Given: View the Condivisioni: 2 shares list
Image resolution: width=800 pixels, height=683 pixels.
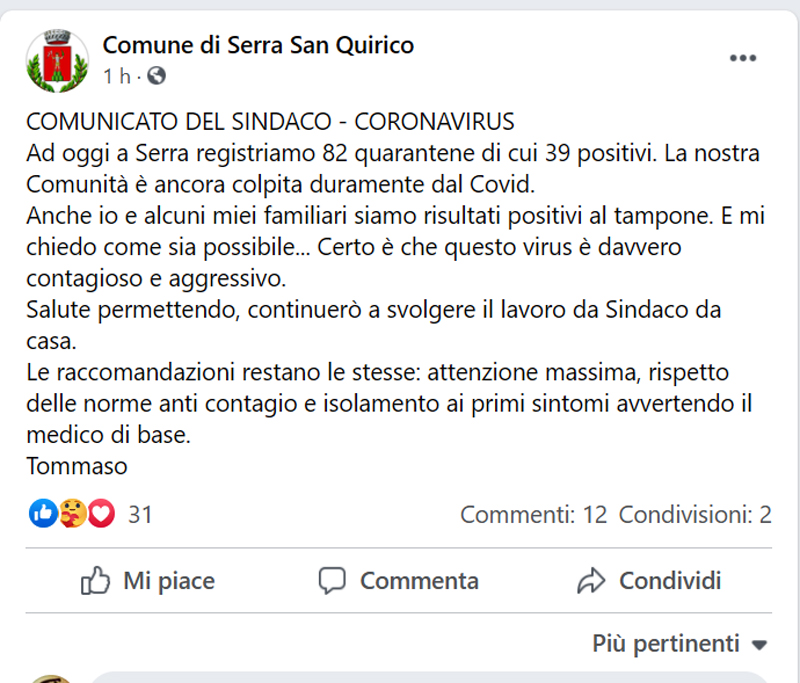Looking at the screenshot, I should [695, 515].
